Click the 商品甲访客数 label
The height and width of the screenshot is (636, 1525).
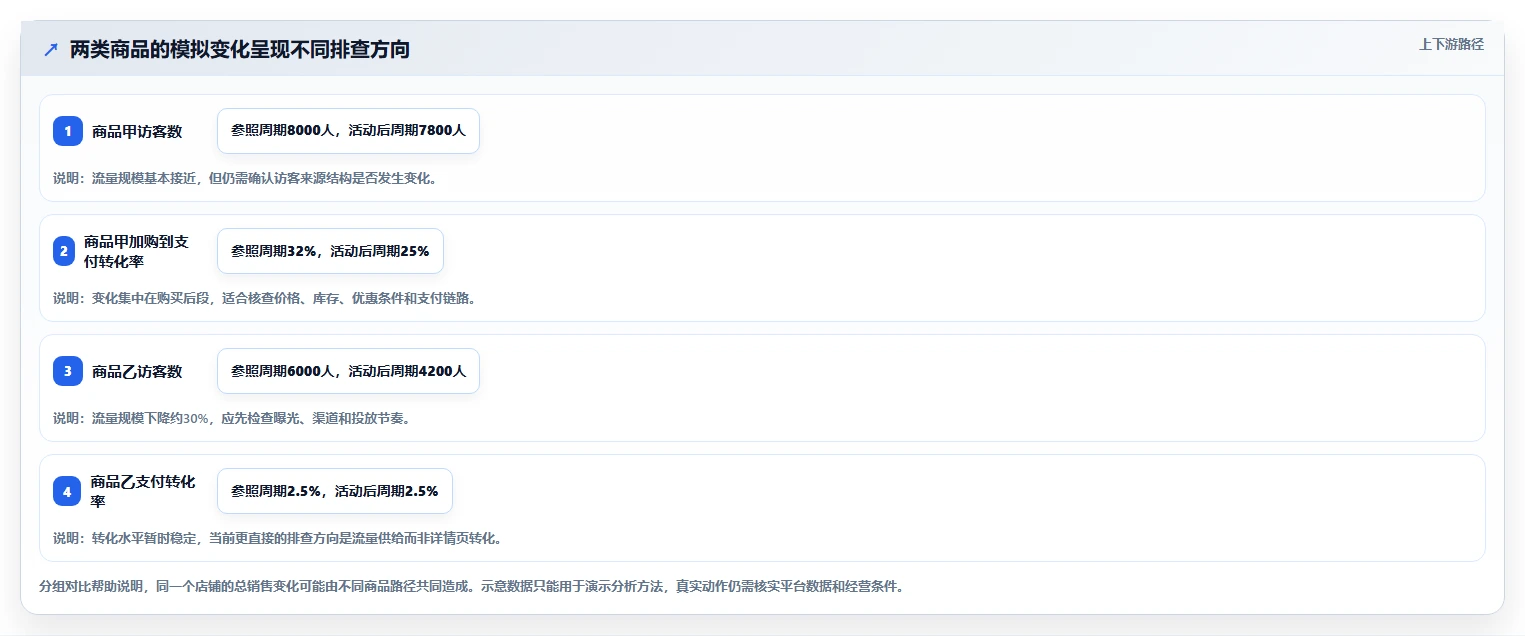tap(137, 131)
